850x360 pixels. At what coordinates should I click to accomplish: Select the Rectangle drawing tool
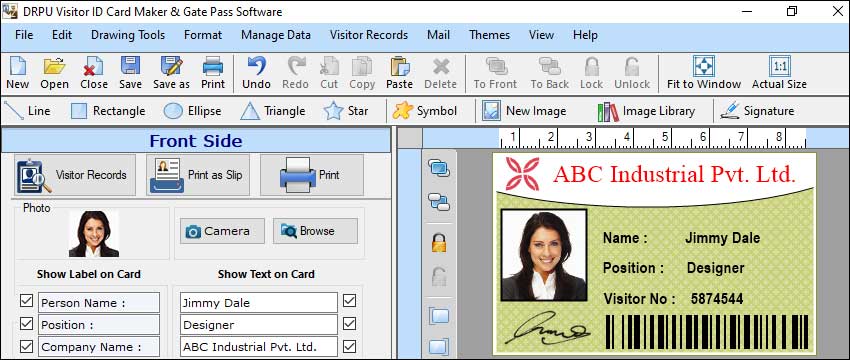(108, 111)
